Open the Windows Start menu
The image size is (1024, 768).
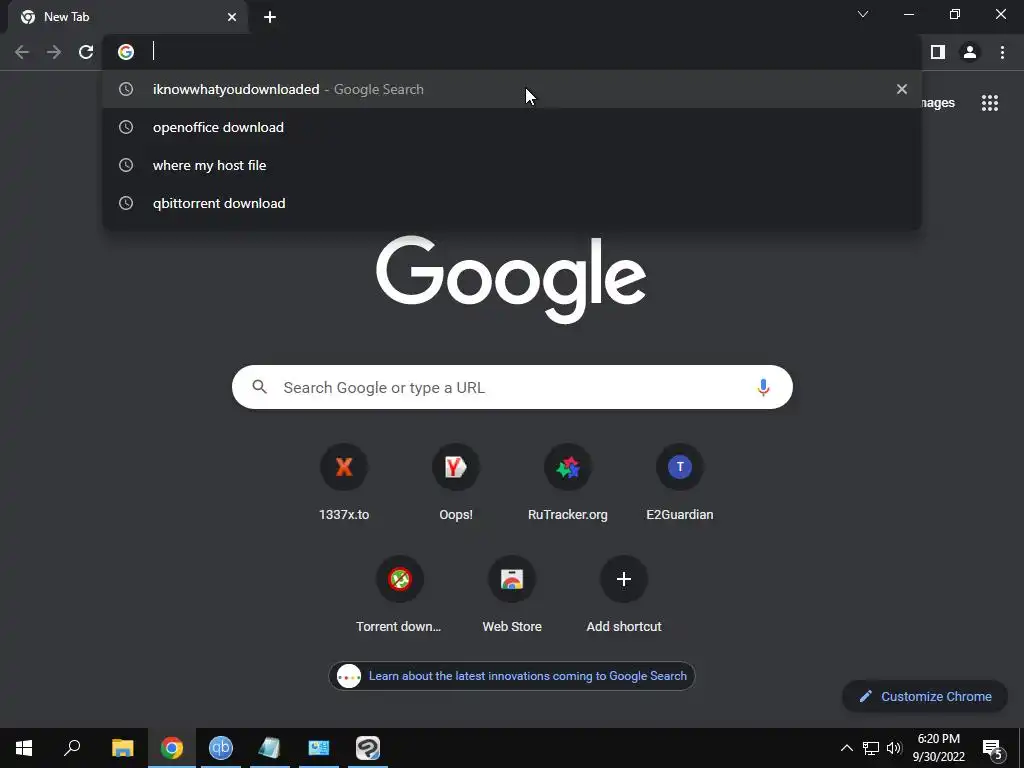pos(24,748)
